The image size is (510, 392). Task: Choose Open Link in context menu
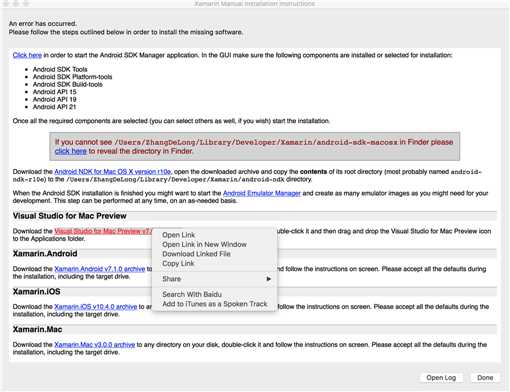point(214,235)
